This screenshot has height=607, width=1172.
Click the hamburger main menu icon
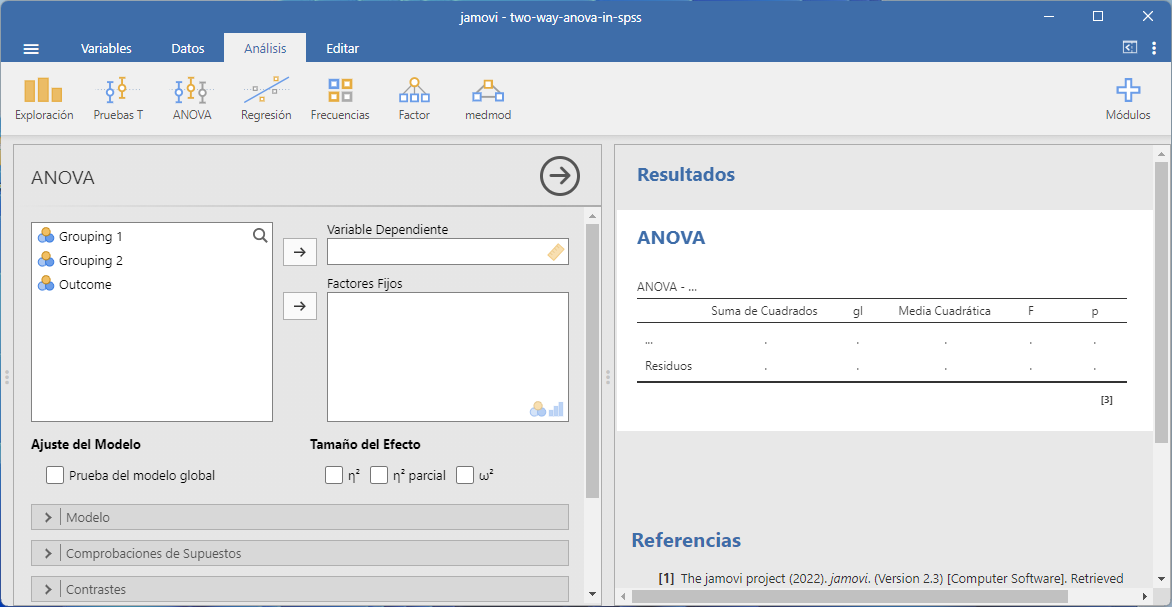point(31,49)
